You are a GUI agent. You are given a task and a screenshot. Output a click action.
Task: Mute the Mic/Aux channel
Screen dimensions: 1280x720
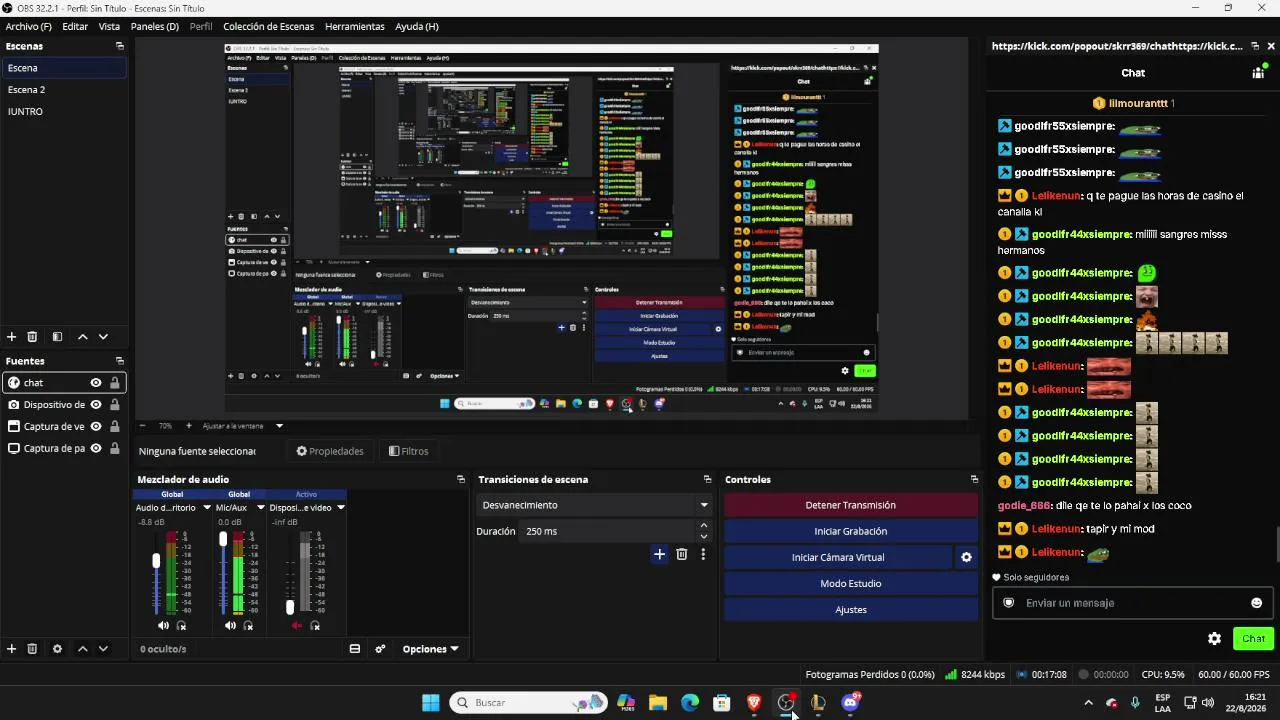(x=230, y=626)
